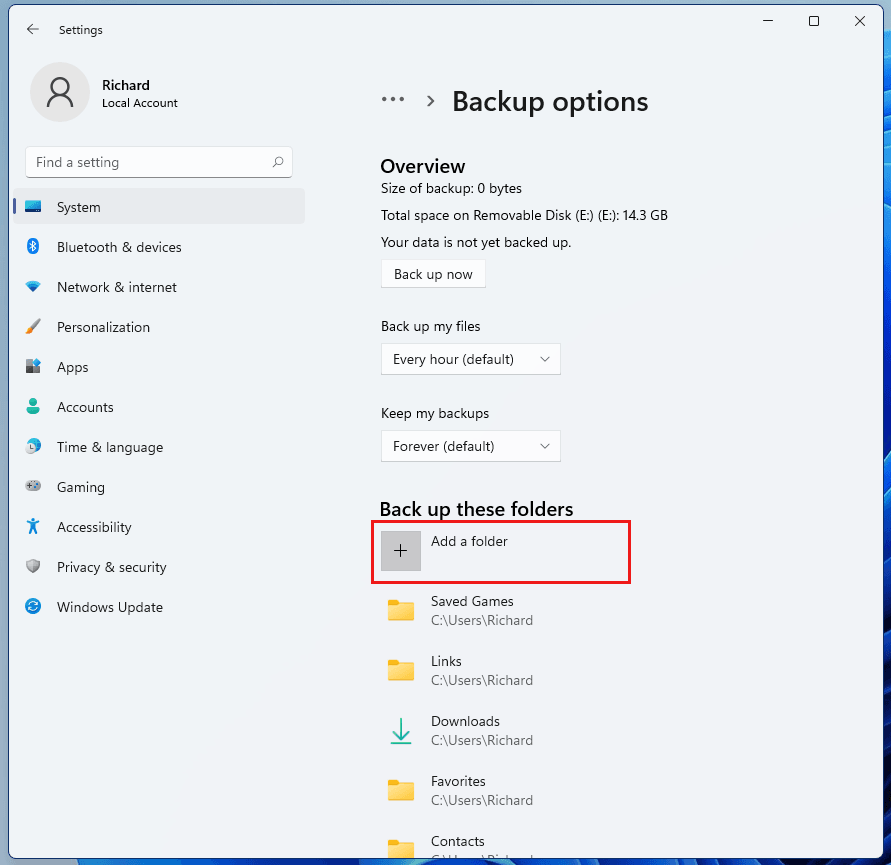Go to Privacy & security settings

[x=159, y=567]
